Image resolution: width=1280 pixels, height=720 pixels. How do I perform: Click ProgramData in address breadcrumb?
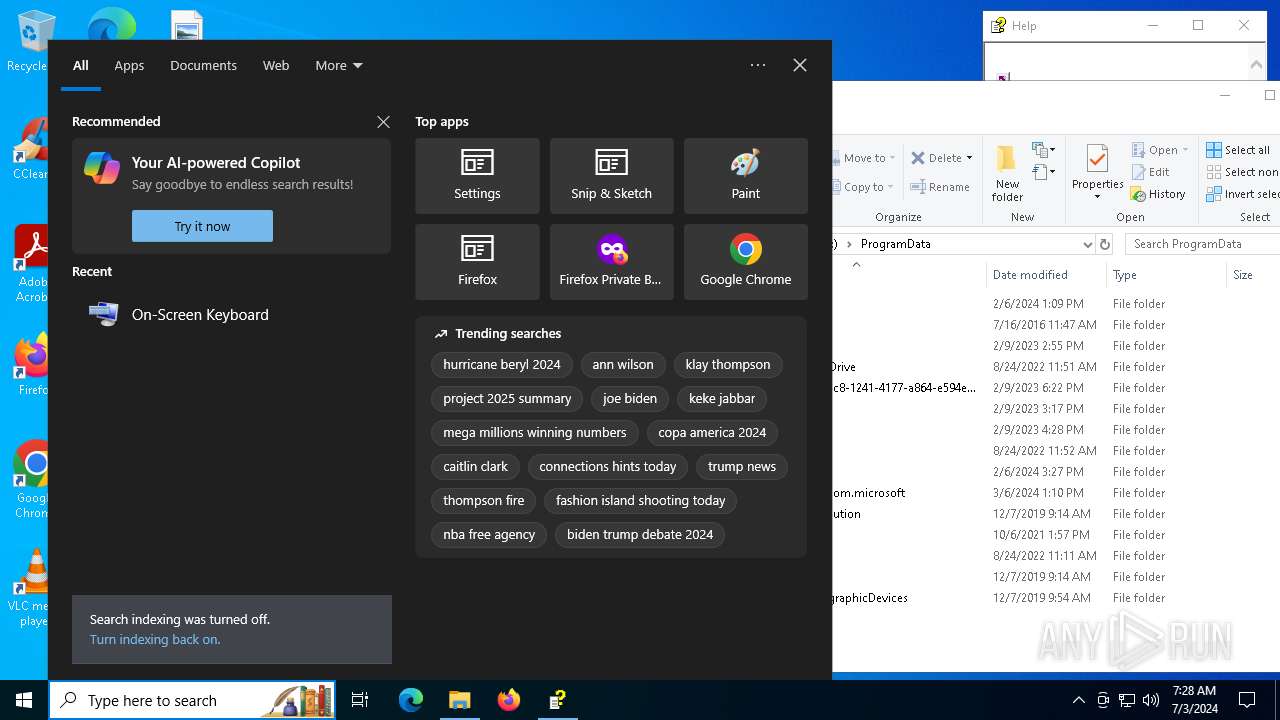[895, 244]
